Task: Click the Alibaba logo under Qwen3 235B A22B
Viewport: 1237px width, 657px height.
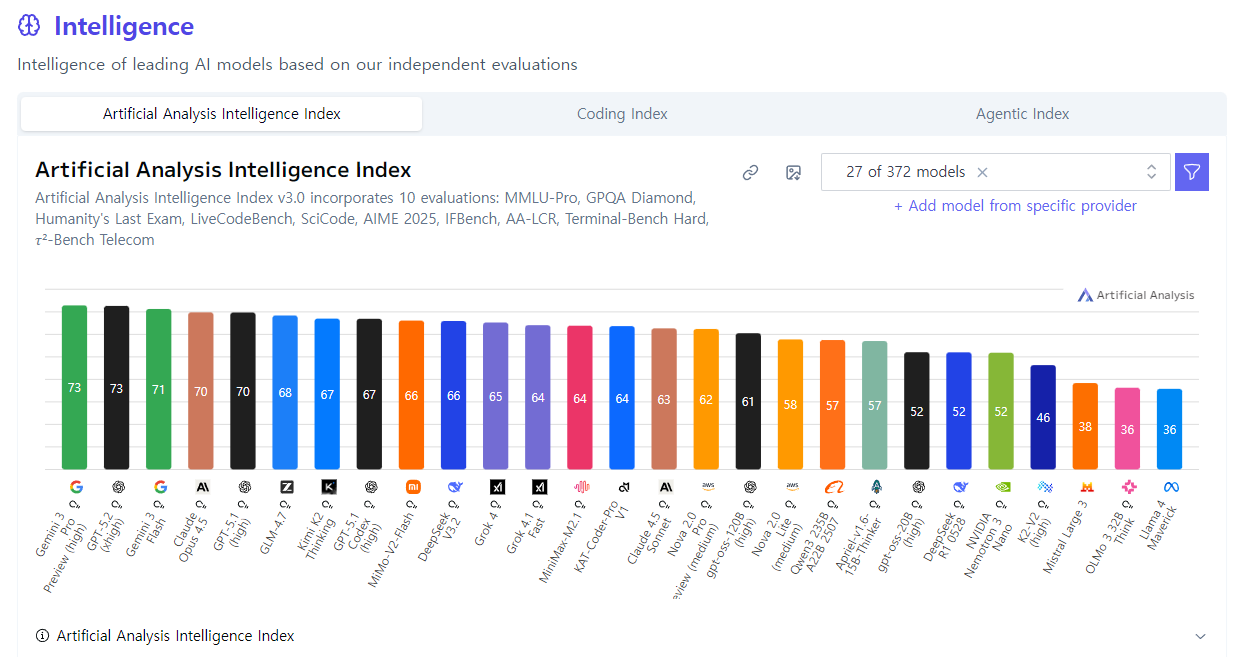Action: click(x=833, y=487)
